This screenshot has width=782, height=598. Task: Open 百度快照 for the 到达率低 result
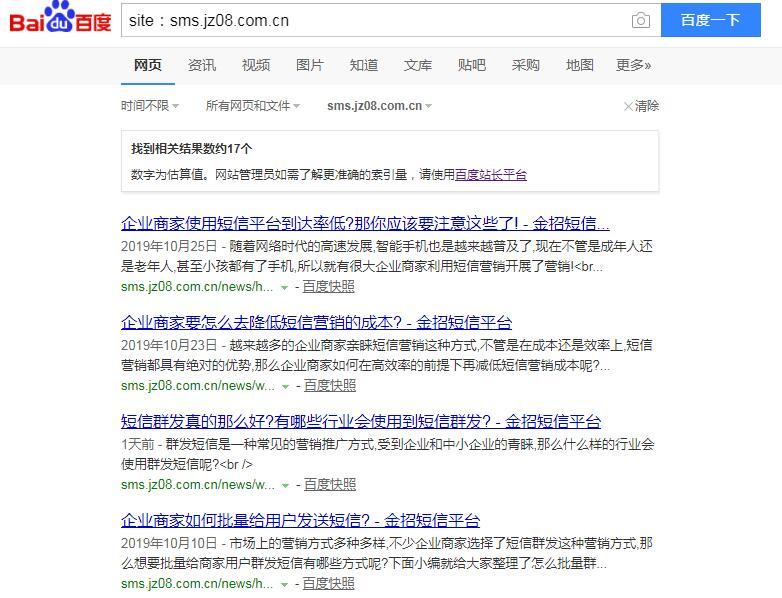328,287
